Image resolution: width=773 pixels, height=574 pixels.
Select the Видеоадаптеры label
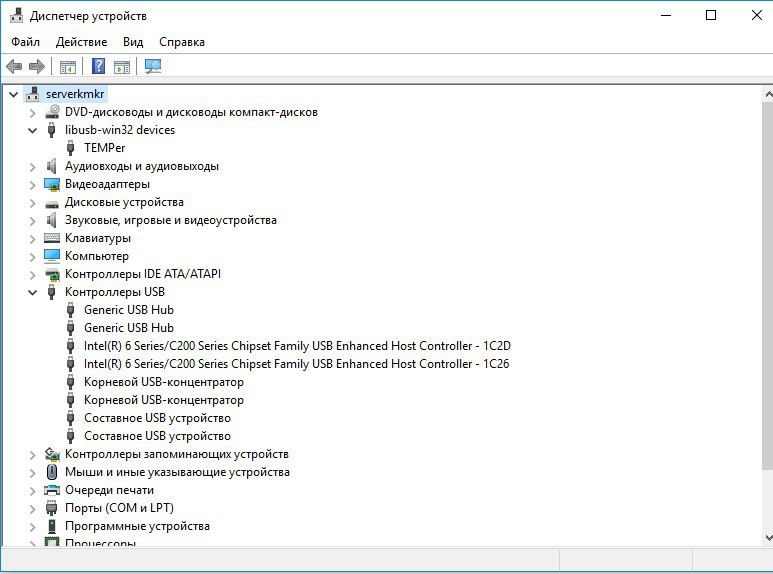pos(107,184)
